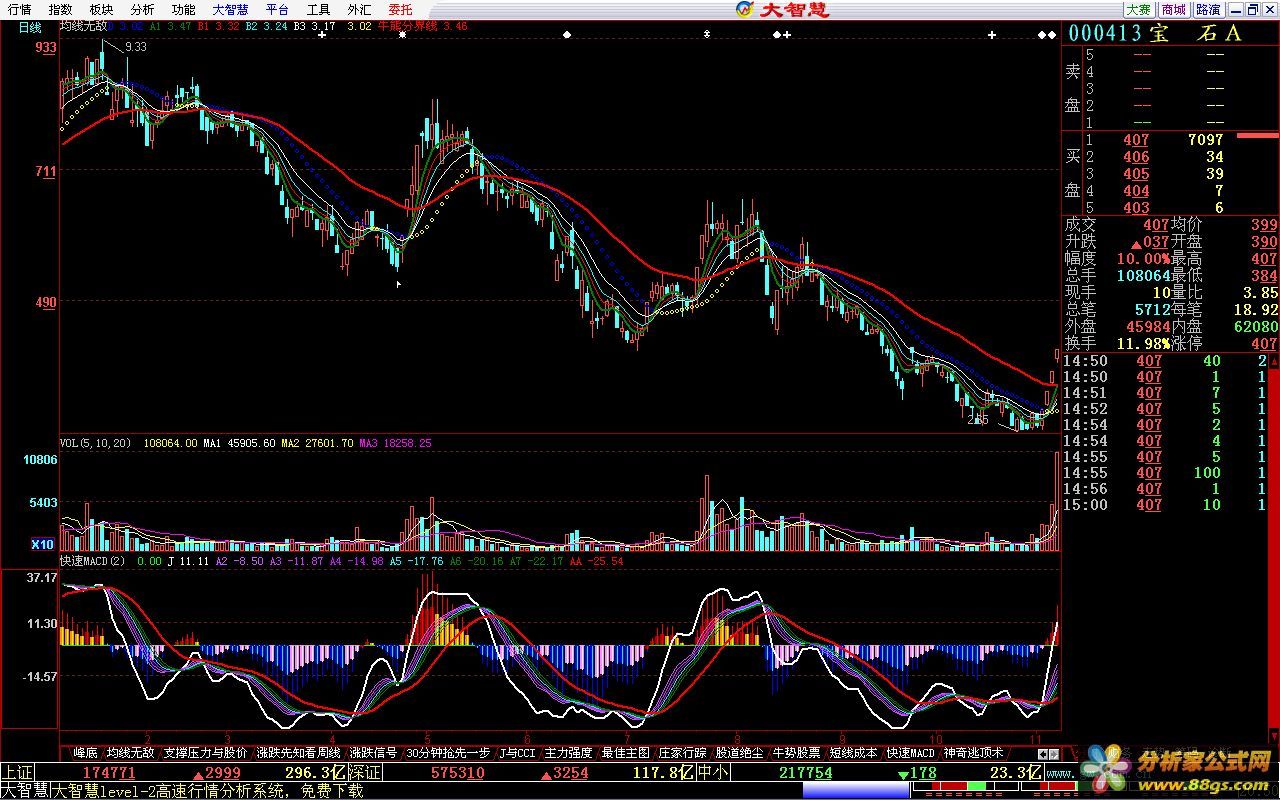Click the 大赛 button in title bar
The height and width of the screenshot is (800, 1280).
1138,9
